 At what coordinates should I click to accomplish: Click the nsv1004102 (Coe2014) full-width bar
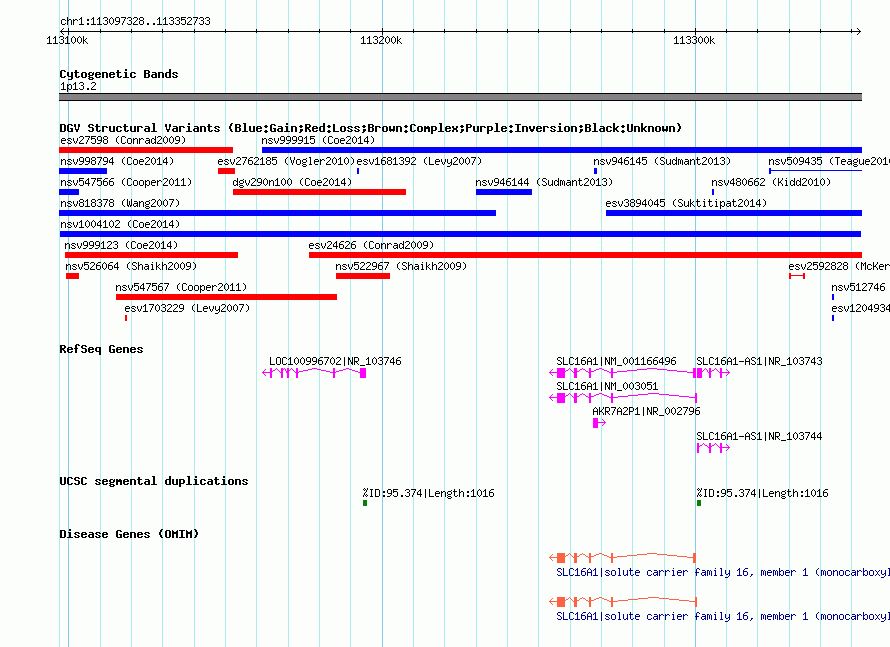click(x=460, y=234)
